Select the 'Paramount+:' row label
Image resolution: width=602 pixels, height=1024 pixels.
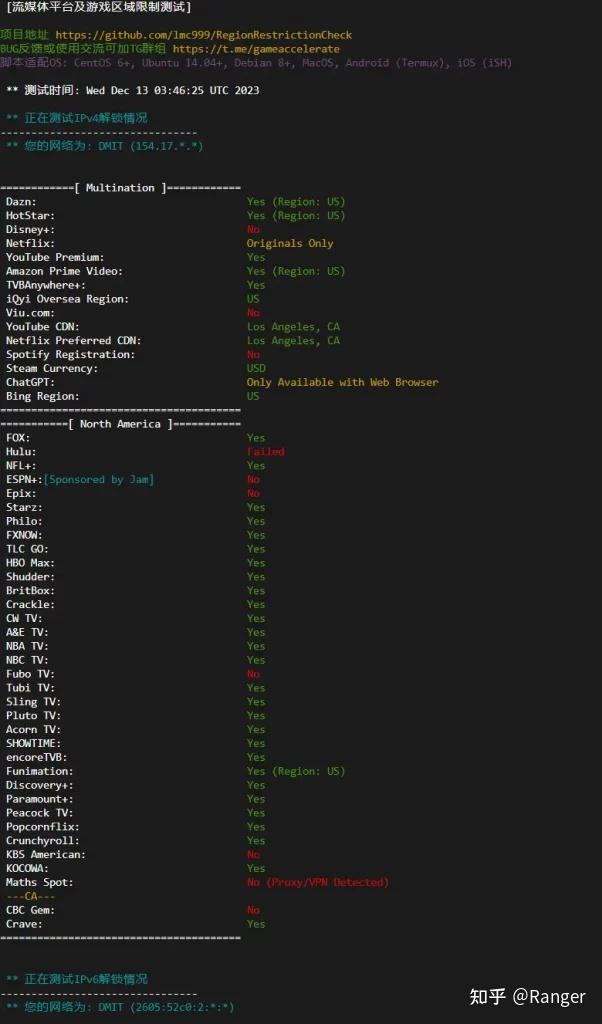40,799
